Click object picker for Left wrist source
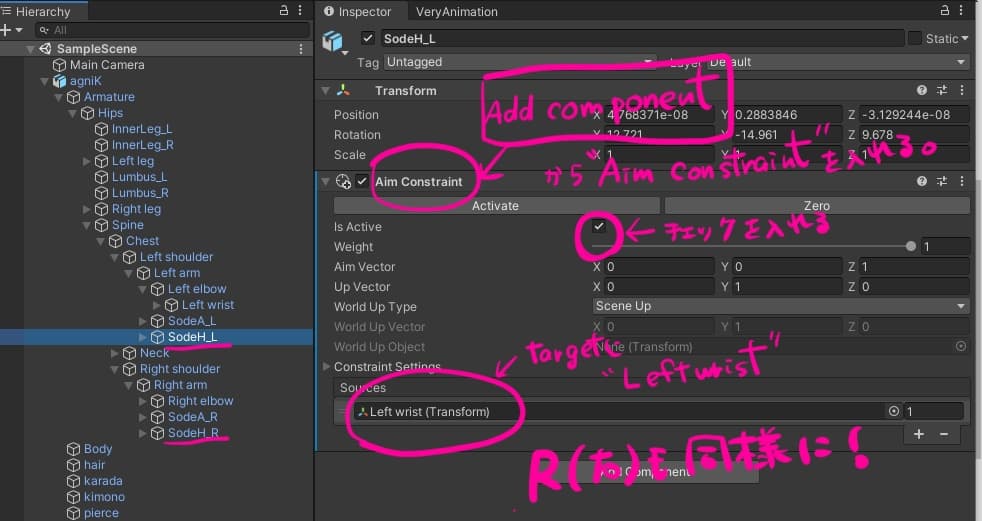Image resolution: width=982 pixels, height=521 pixels. [x=893, y=411]
